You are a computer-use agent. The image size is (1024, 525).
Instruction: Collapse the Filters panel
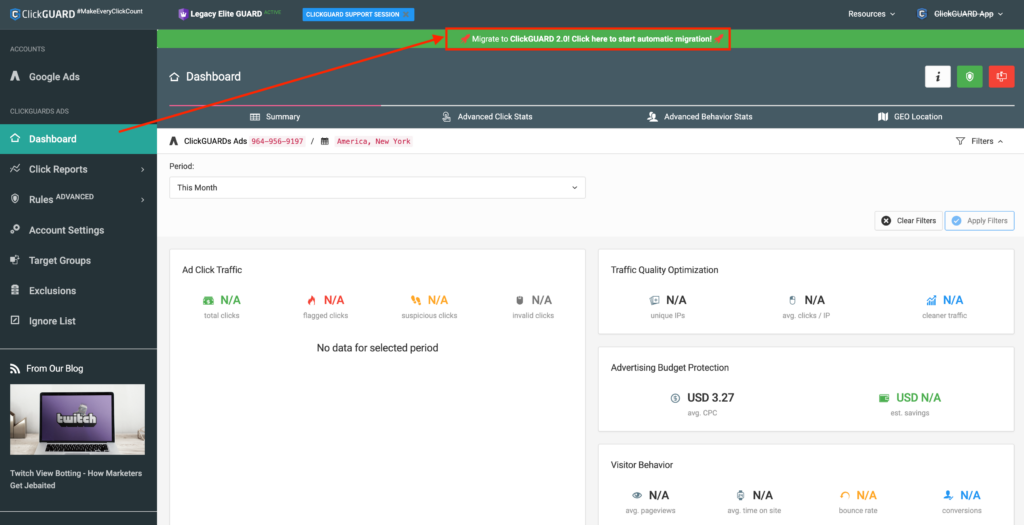pos(979,141)
